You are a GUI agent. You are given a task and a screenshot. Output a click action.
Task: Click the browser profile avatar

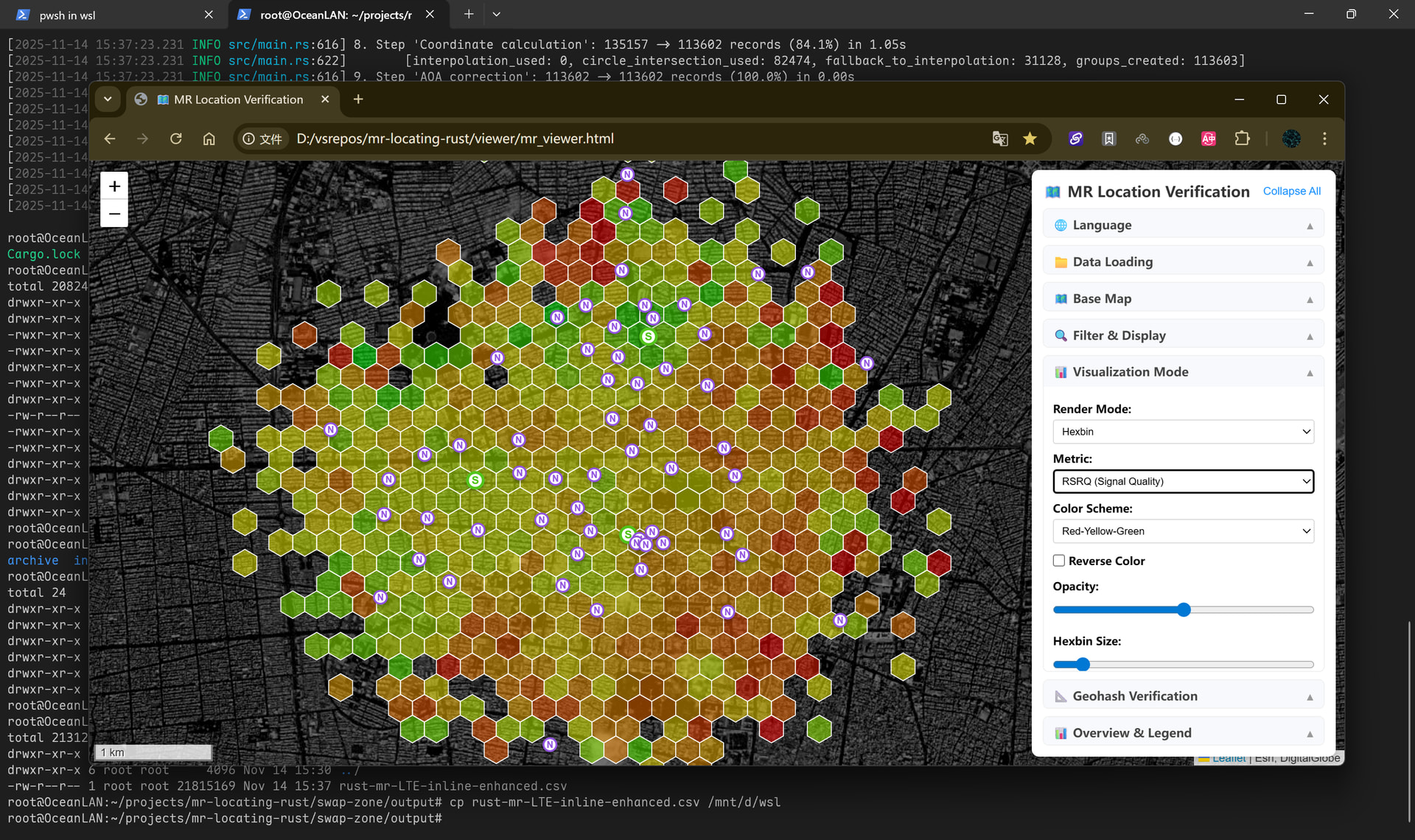click(1291, 139)
